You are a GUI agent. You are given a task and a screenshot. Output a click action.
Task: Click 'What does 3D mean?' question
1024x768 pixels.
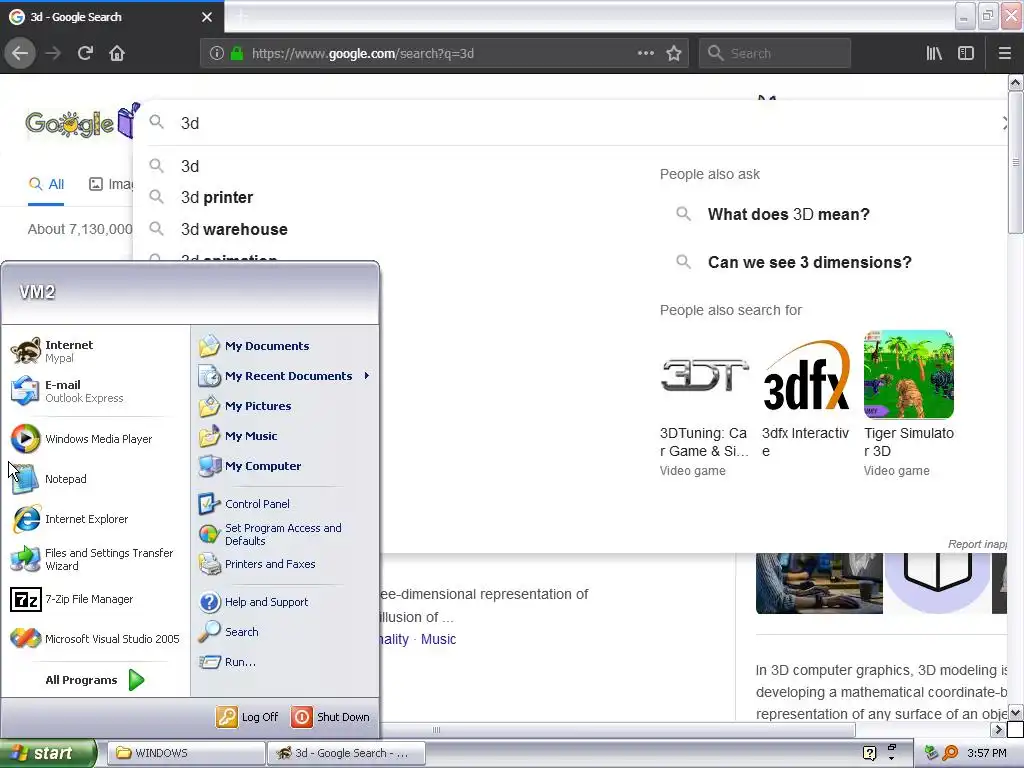(x=788, y=214)
